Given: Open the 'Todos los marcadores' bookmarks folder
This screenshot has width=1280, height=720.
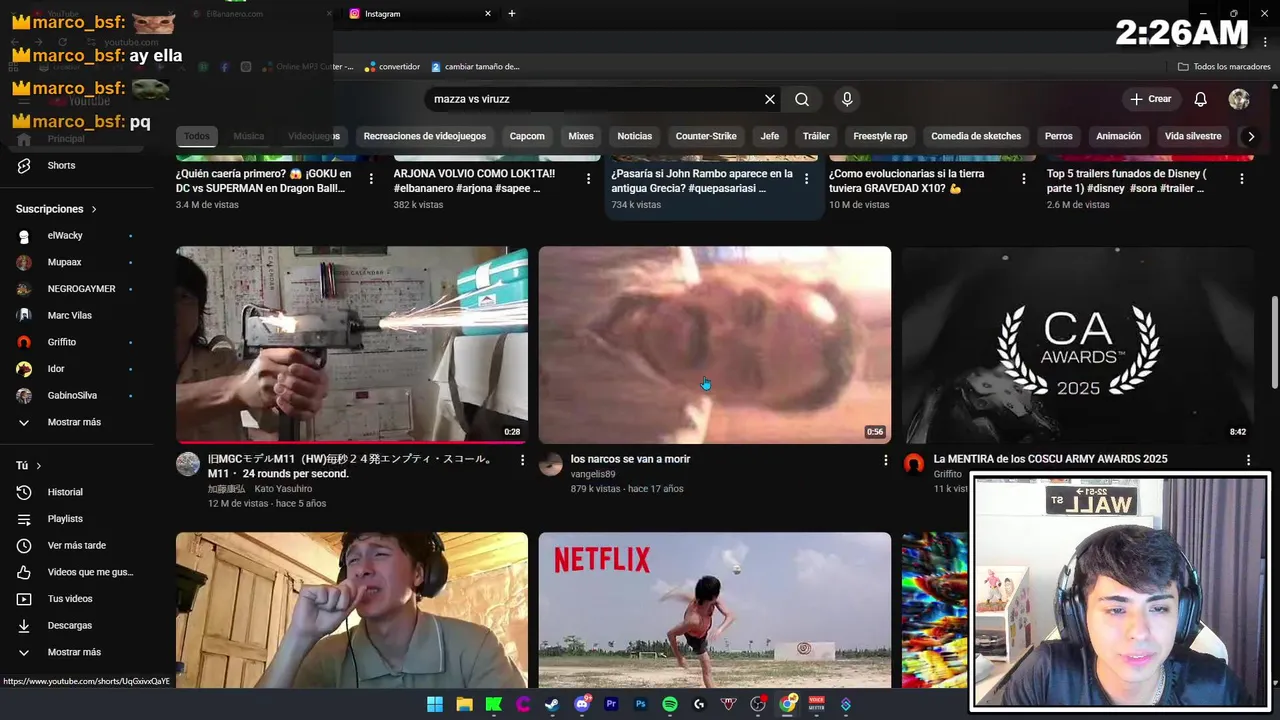Looking at the screenshot, I should [x=1224, y=67].
